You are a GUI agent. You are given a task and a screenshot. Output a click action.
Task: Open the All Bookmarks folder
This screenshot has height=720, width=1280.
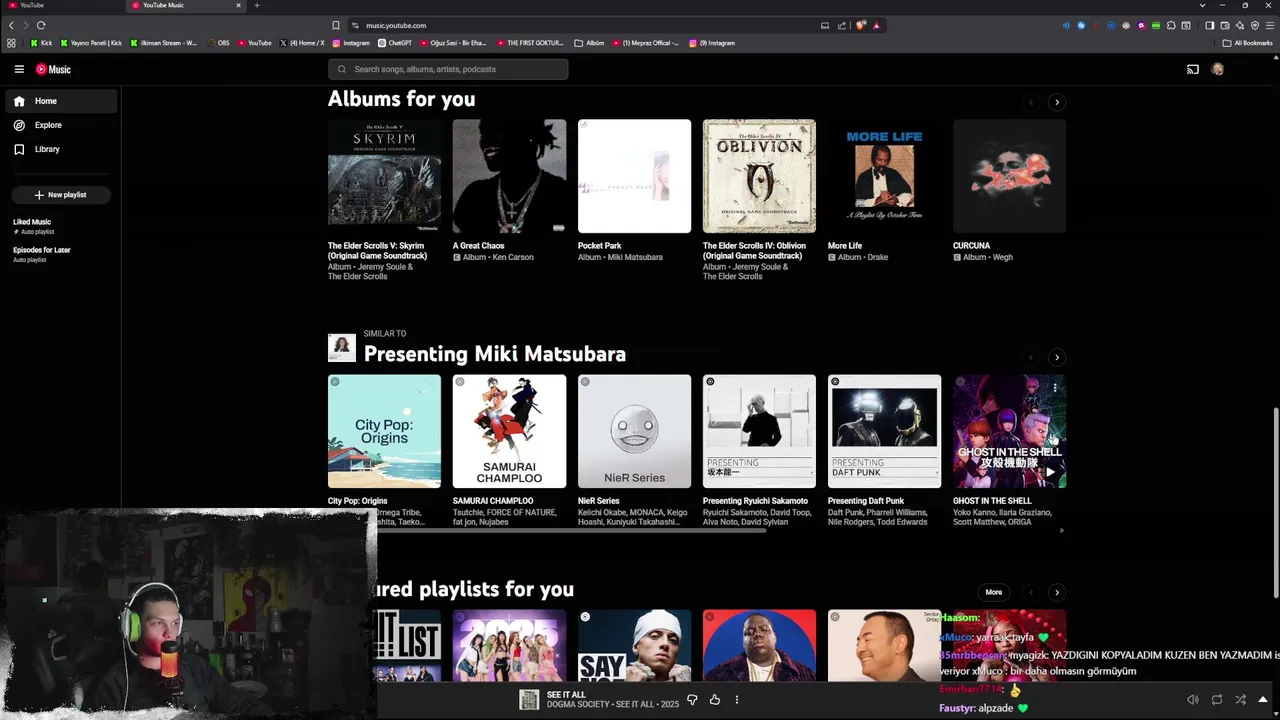click(1247, 43)
